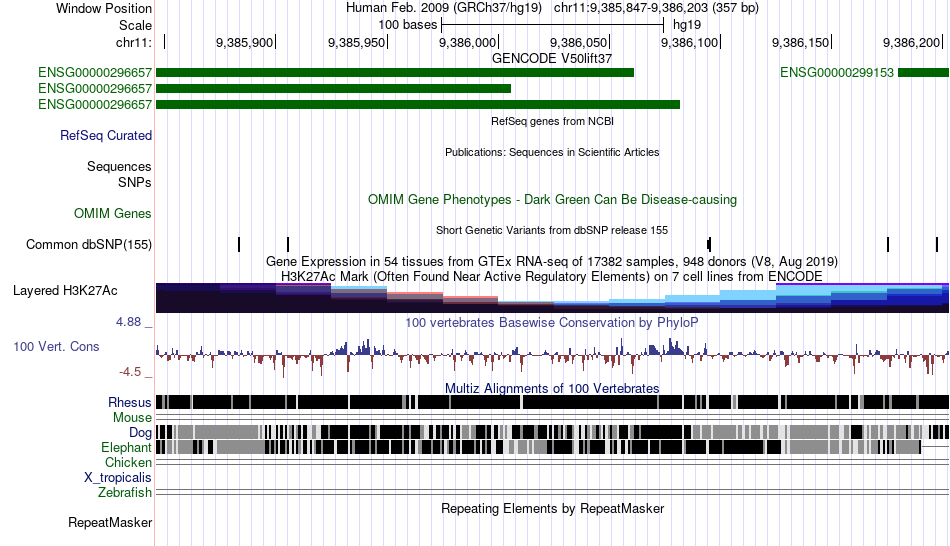The width and height of the screenshot is (950, 546).
Task: Open Short Genetic Variants from dbSNP title
Action: [x=552, y=230]
